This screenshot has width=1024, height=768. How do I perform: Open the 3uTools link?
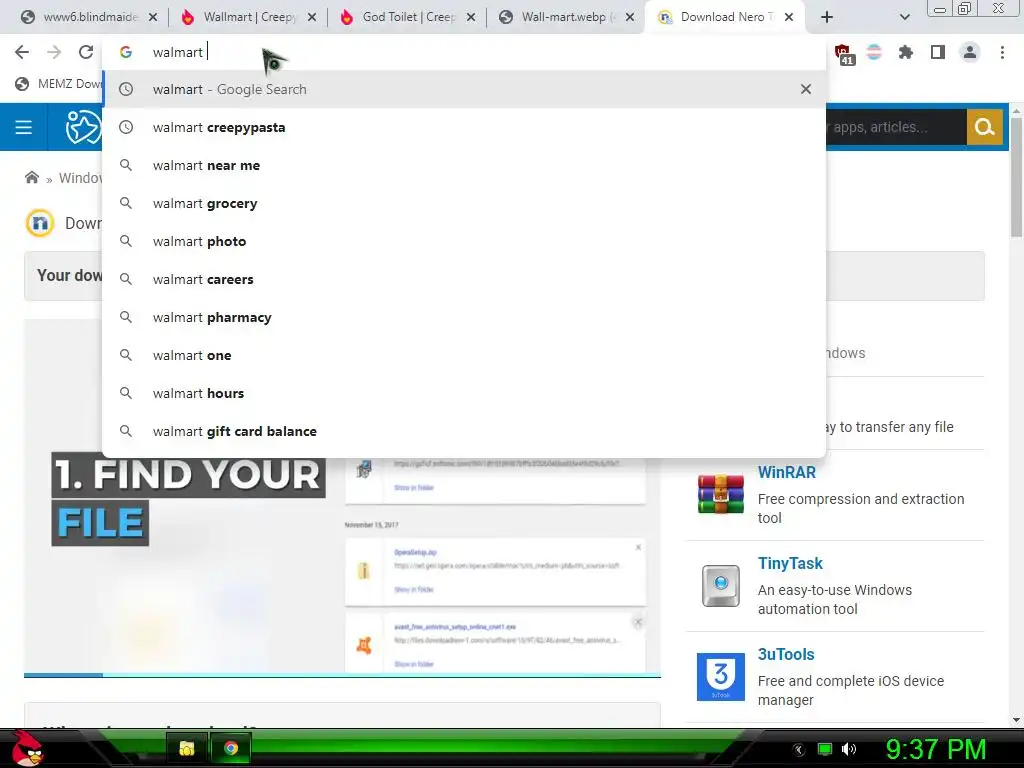(786, 654)
